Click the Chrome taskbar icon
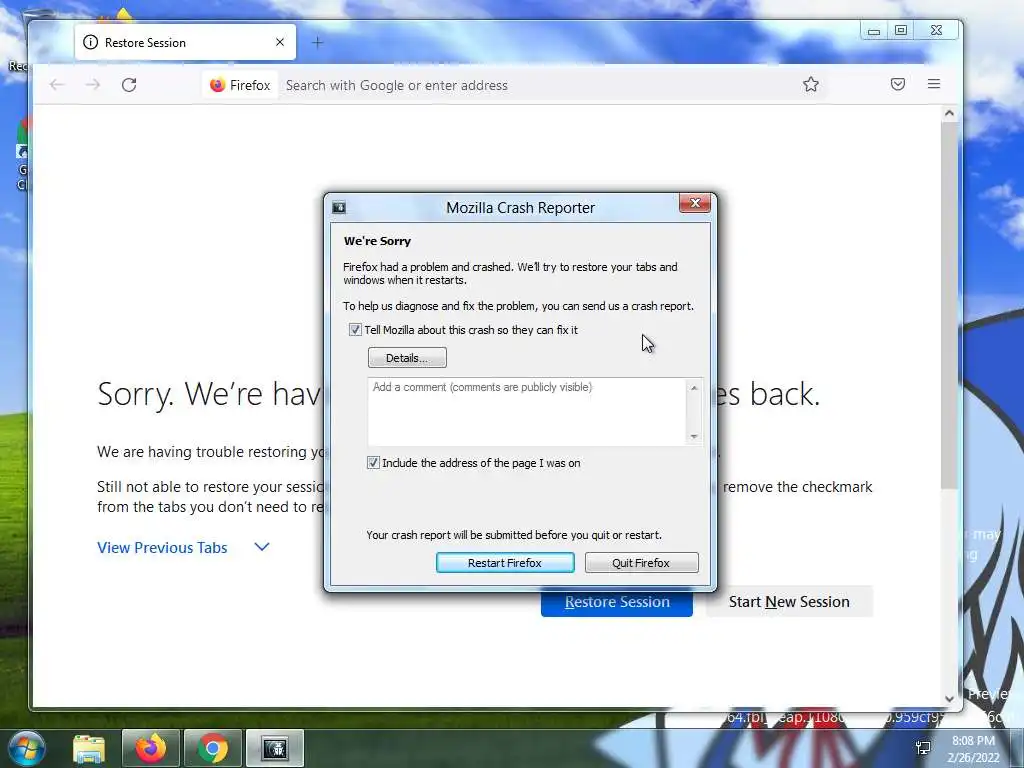This screenshot has height=768, width=1024. click(212, 748)
